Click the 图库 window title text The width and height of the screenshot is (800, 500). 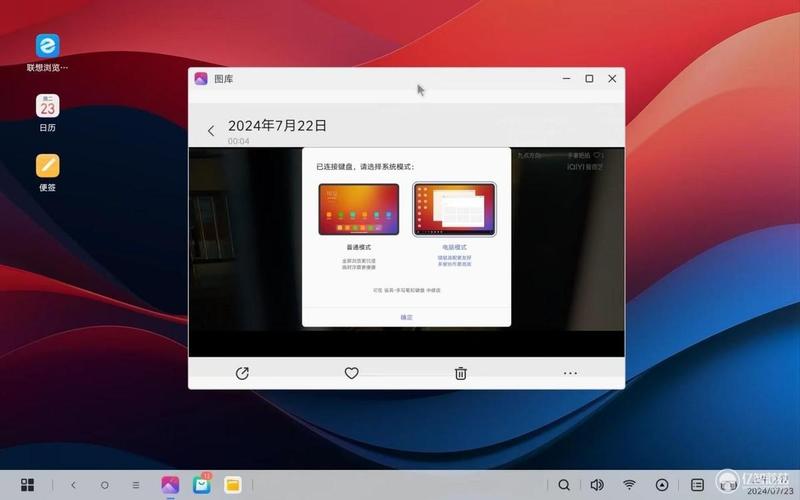click(x=223, y=79)
